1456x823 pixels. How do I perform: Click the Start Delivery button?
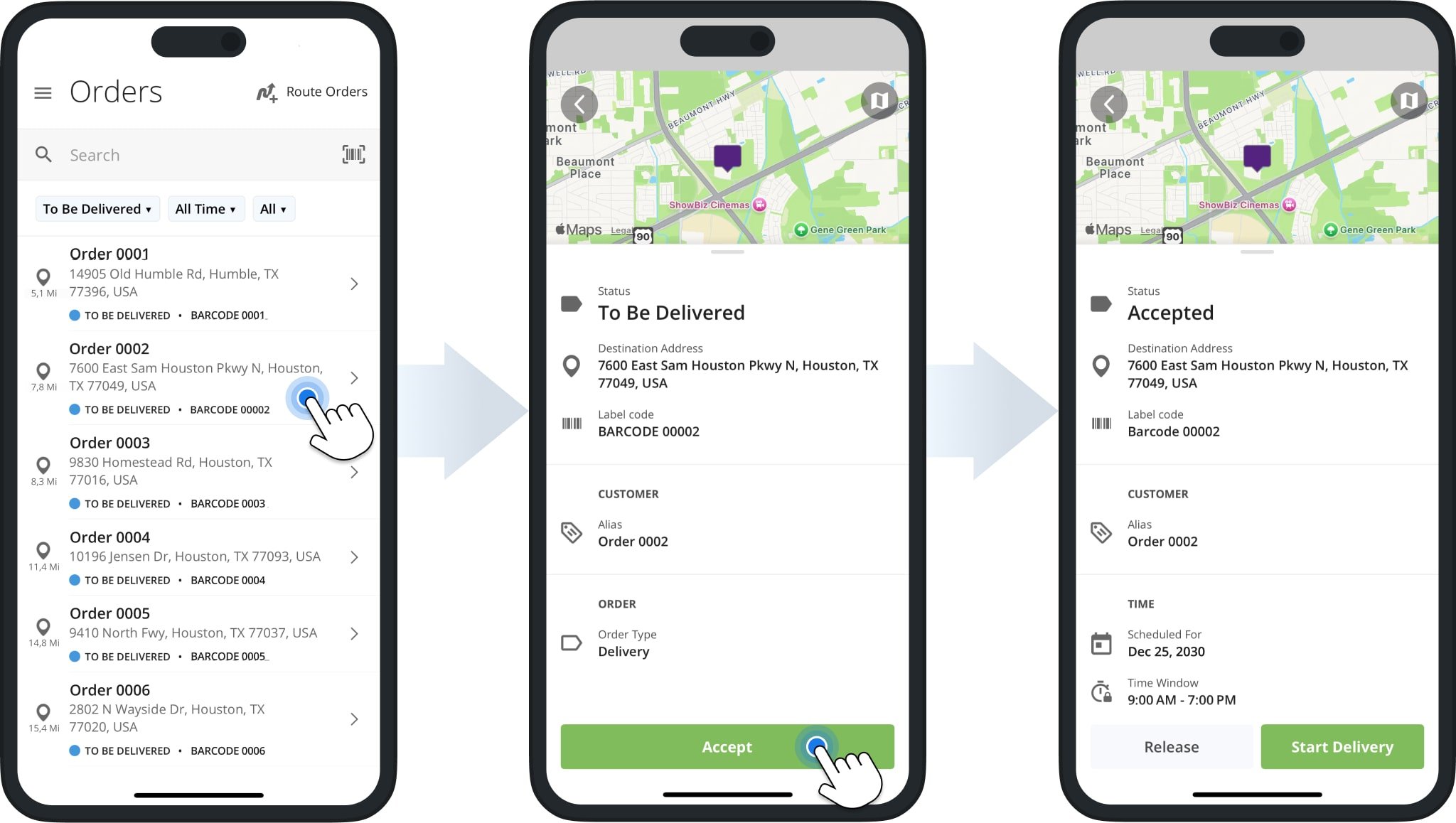[x=1341, y=746]
